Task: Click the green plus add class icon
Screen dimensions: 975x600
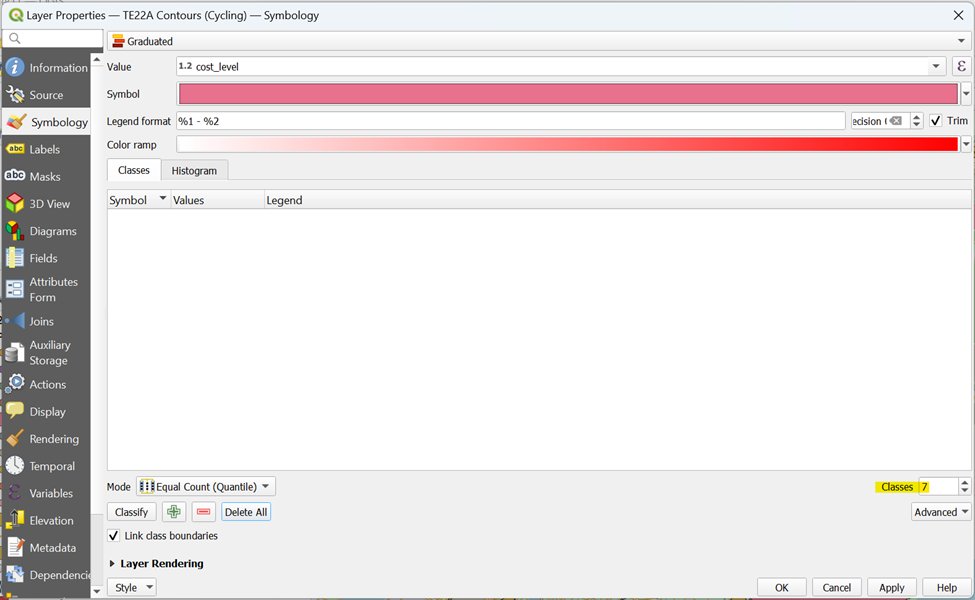Action: click(174, 512)
